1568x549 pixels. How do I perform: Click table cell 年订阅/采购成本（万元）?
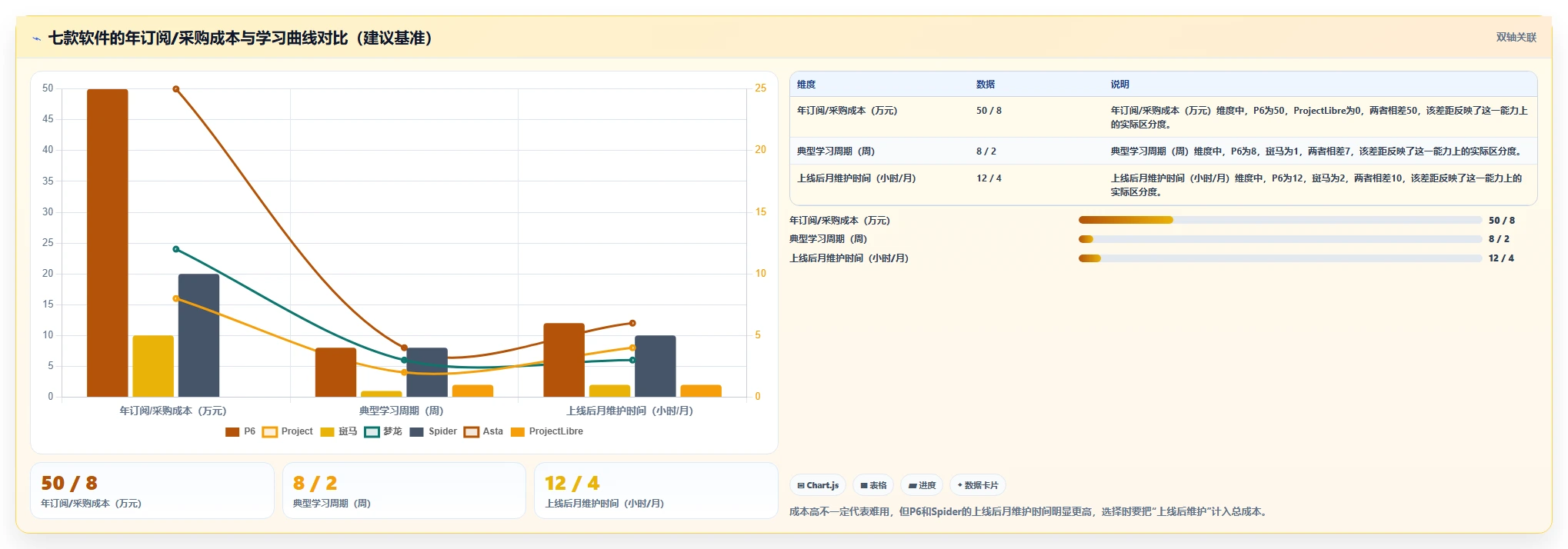tap(847, 111)
